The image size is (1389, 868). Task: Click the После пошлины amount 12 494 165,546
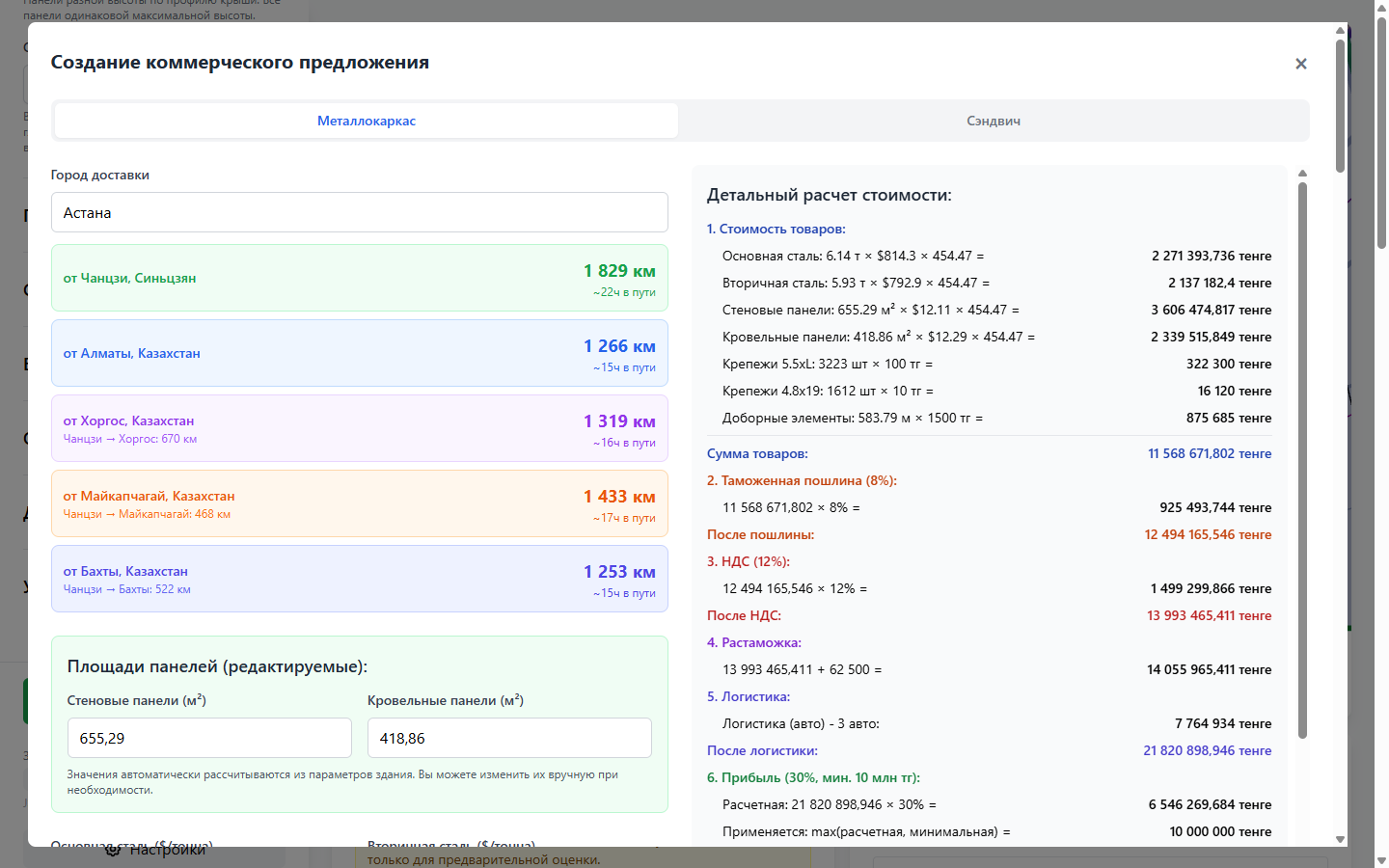[1208, 534]
